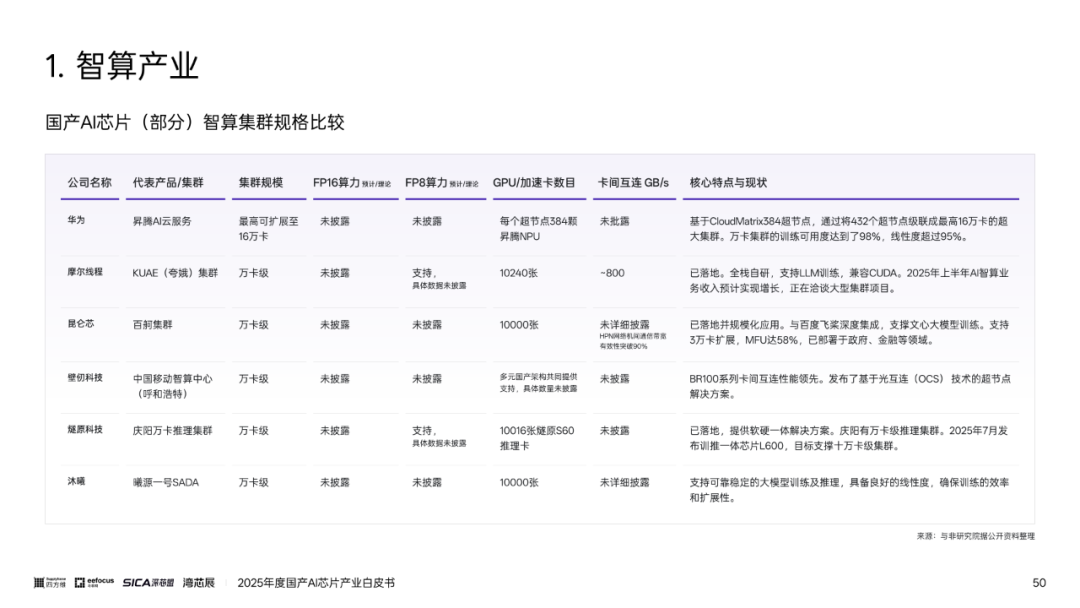Click the '~800' interconnect cell
Screen dimensions: 1080x608
(x=612, y=273)
